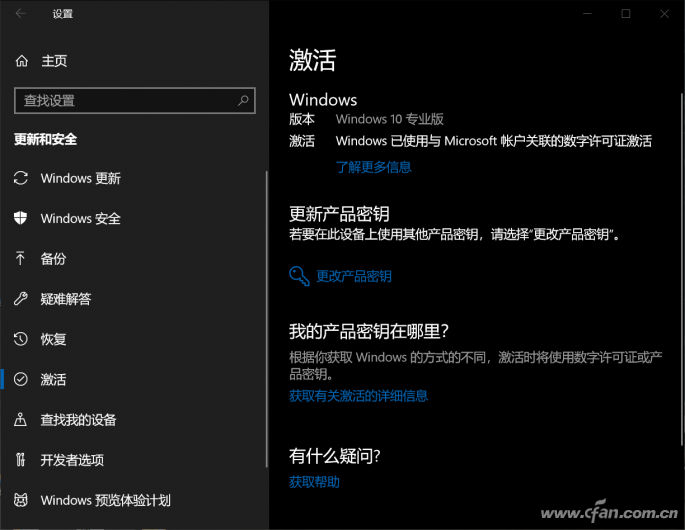Minimize the 设置 window
Viewport: 685px width, 530px height.
[x=587, y=14]
